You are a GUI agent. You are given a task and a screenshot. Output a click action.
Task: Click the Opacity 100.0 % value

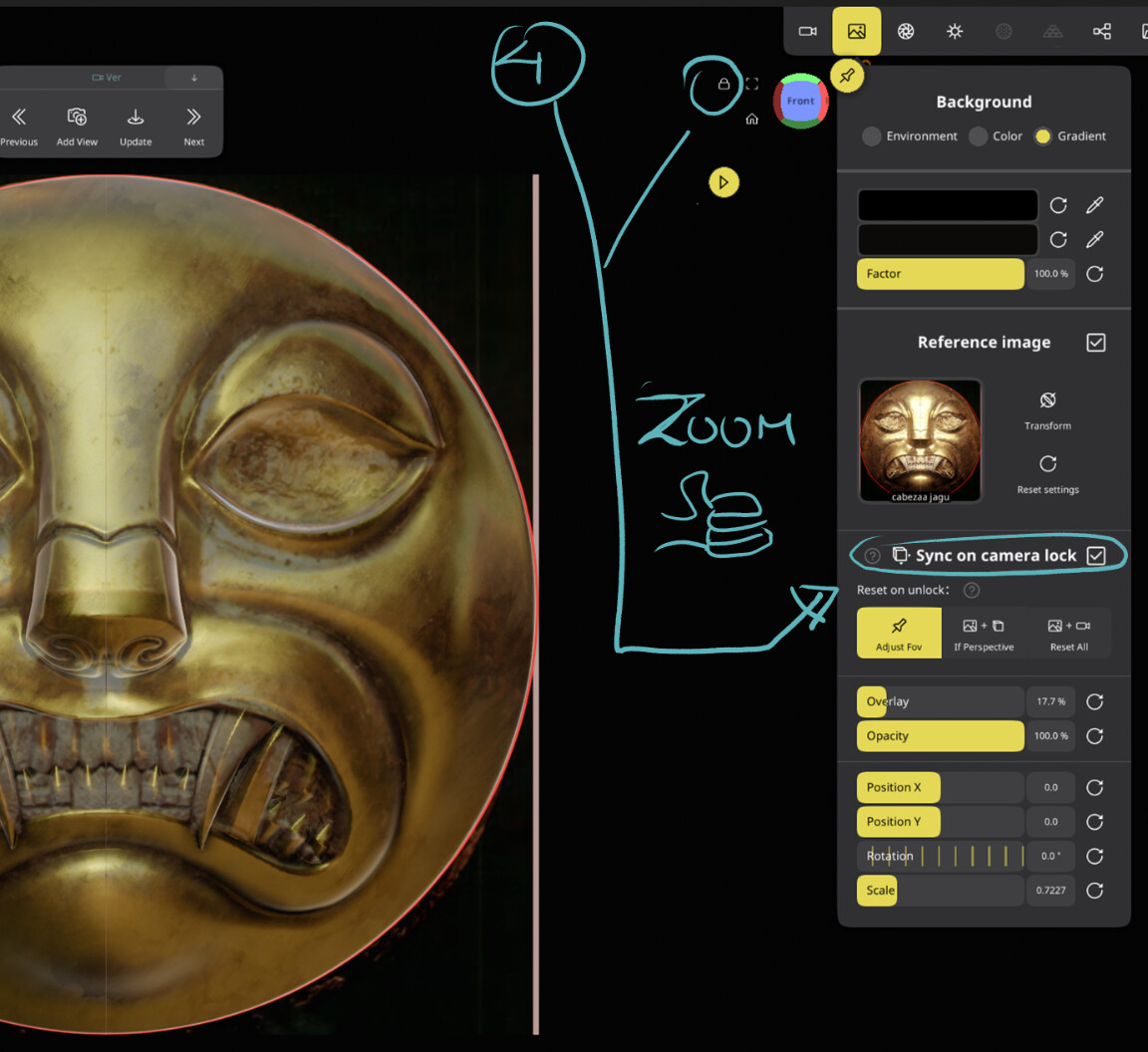tap(1050, 736)
